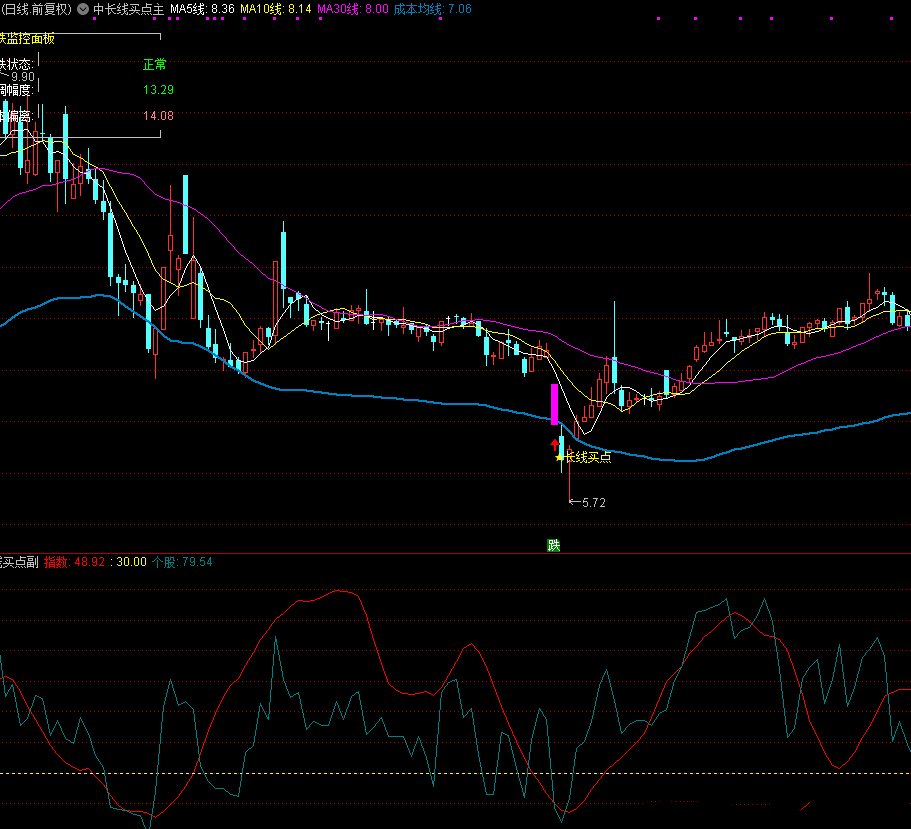Viewport: 911px width, 829px height.
Task: Click the green 正常 status value
Action: [x=155, y=64]
